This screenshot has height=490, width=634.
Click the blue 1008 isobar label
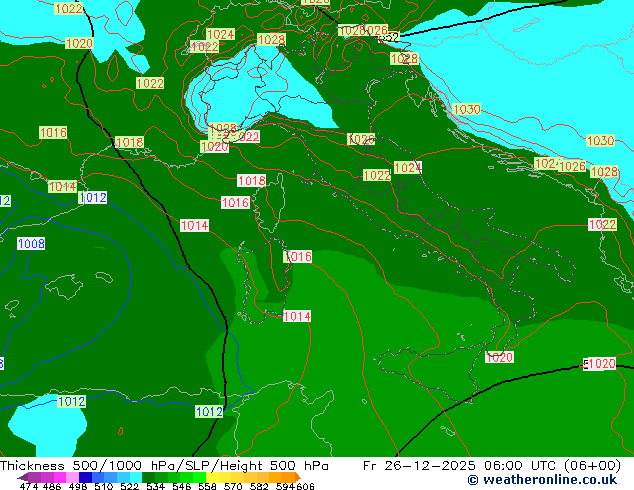click(x=31, y=243)
